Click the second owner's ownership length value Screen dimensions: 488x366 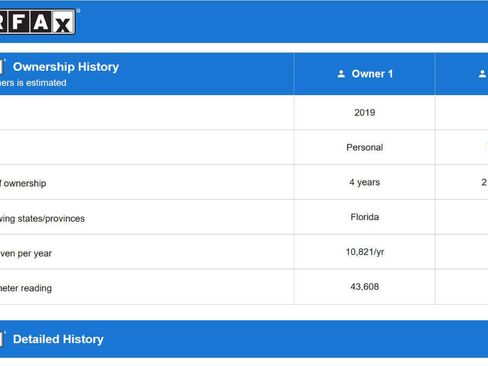tap(484, 182)
